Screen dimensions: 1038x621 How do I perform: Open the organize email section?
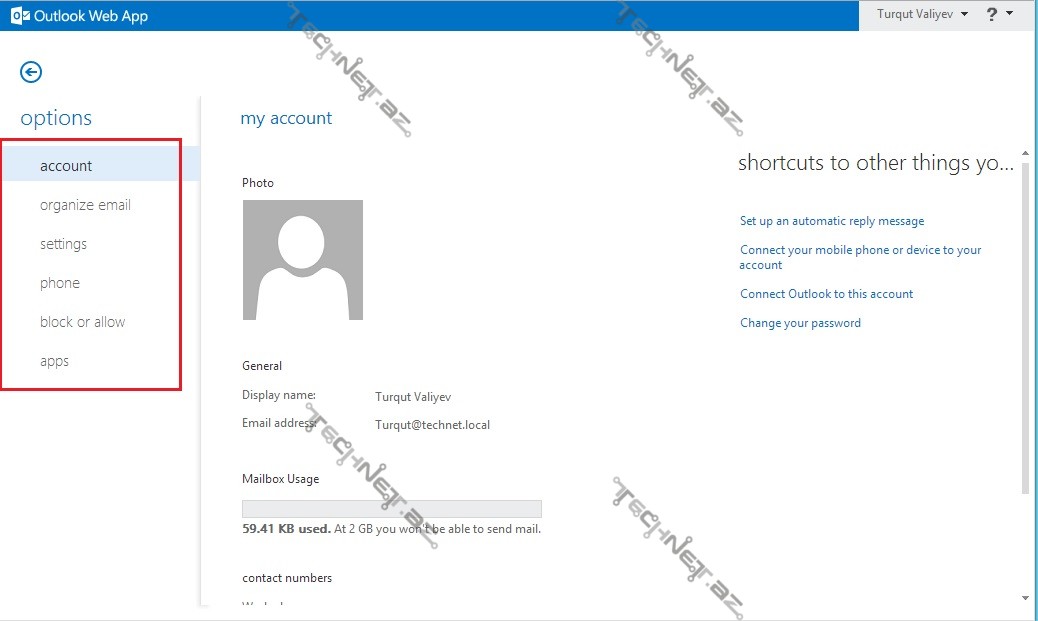click(x=85, y=205)
